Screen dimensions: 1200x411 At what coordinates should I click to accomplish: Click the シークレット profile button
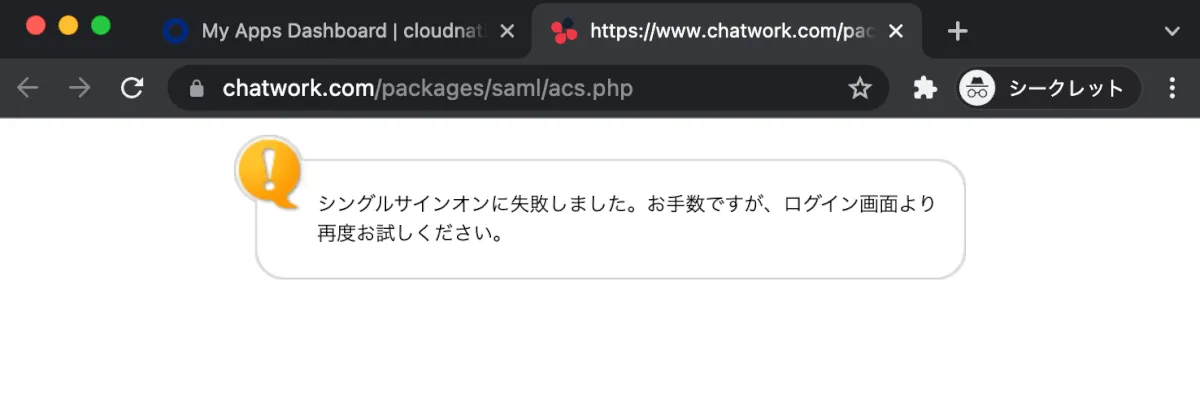[x=1065, y=88]
